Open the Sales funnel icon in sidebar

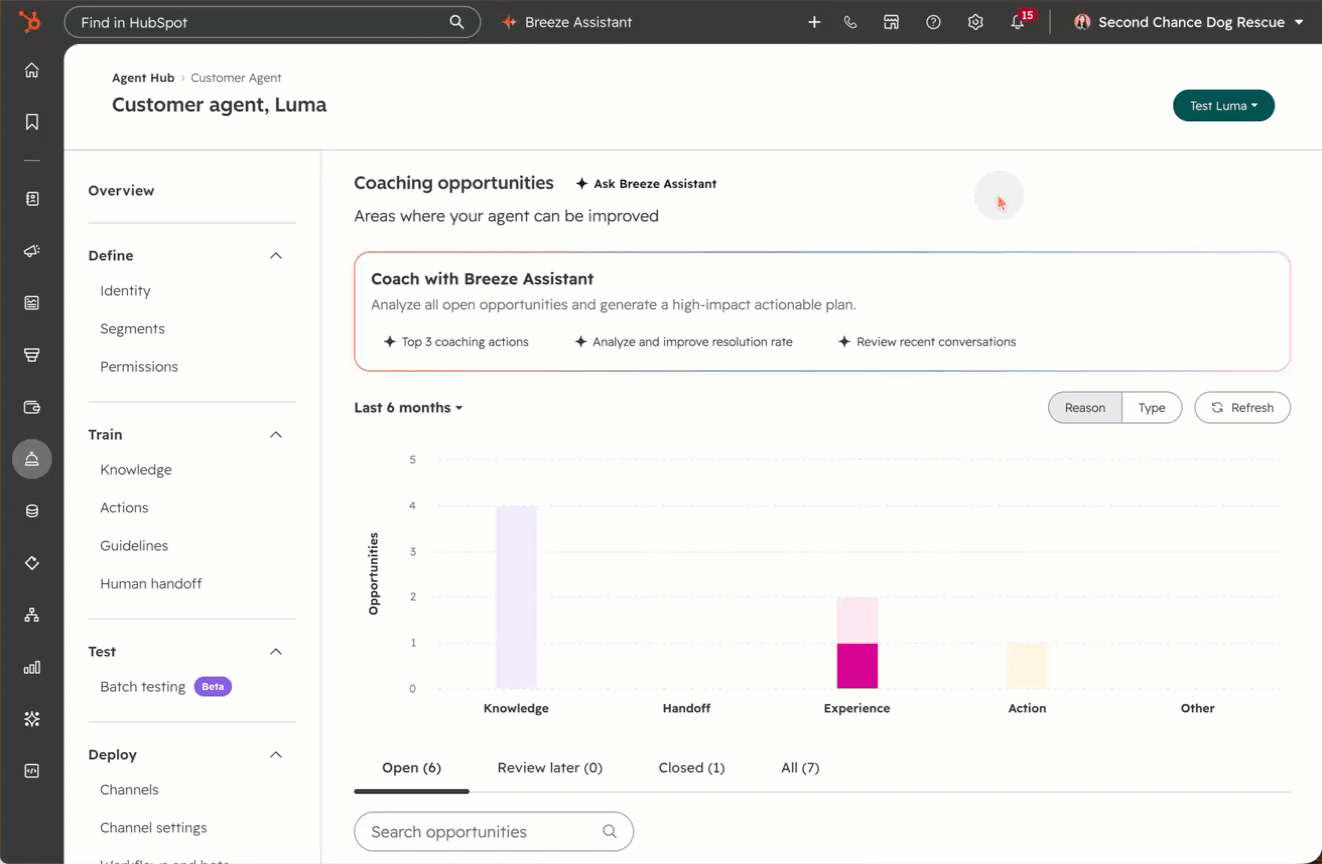click(x=32, y=355)
